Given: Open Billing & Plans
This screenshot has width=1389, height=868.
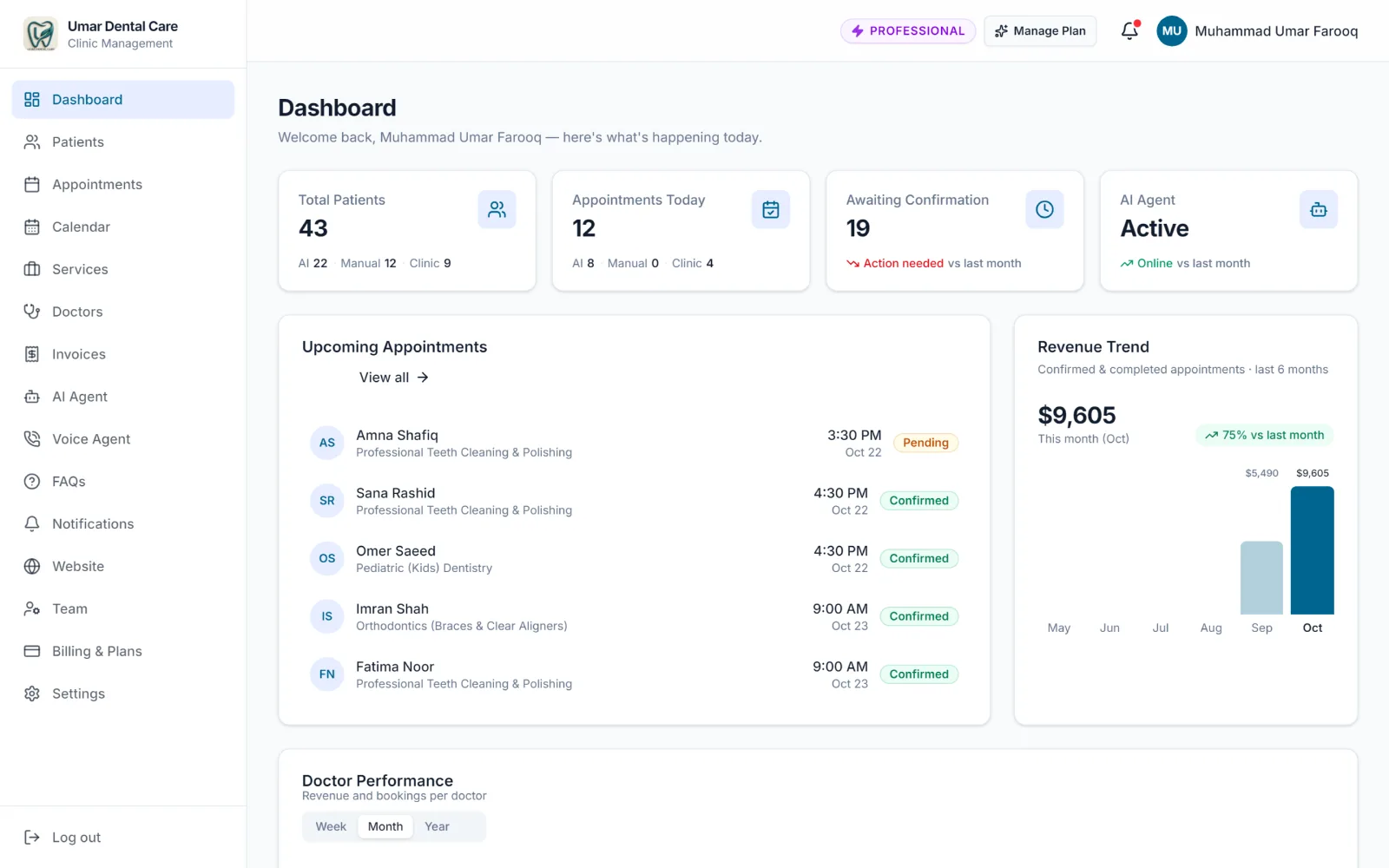Looking at the screenshot, I should click(123, 652).
